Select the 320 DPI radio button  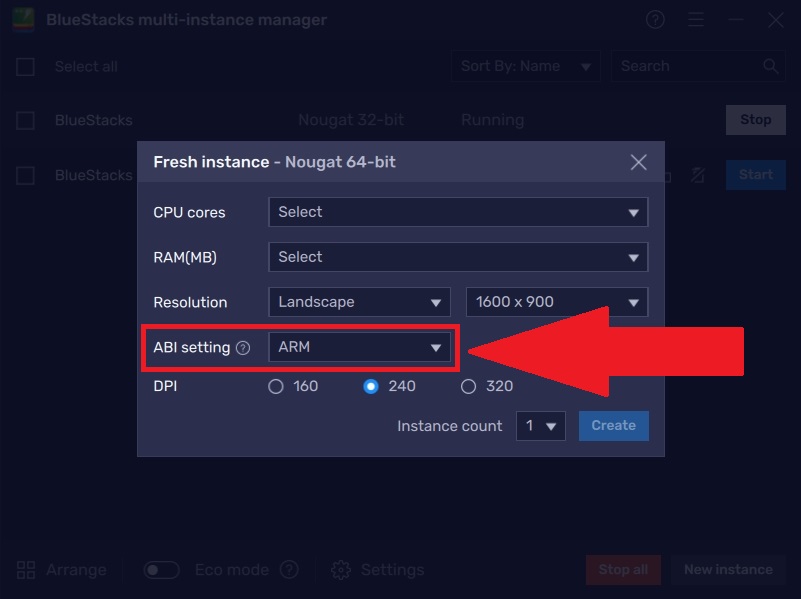[x=468, y=387]
